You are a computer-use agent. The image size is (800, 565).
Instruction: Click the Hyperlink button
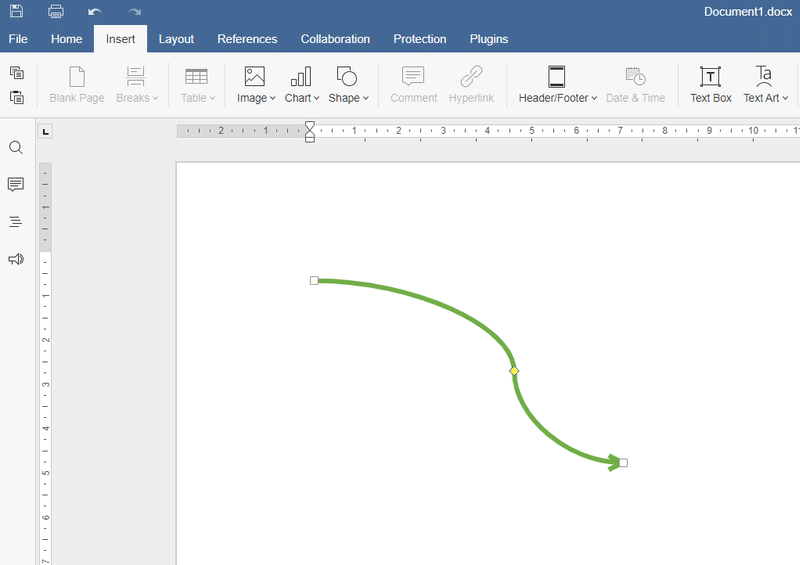(x=471, y=85)
